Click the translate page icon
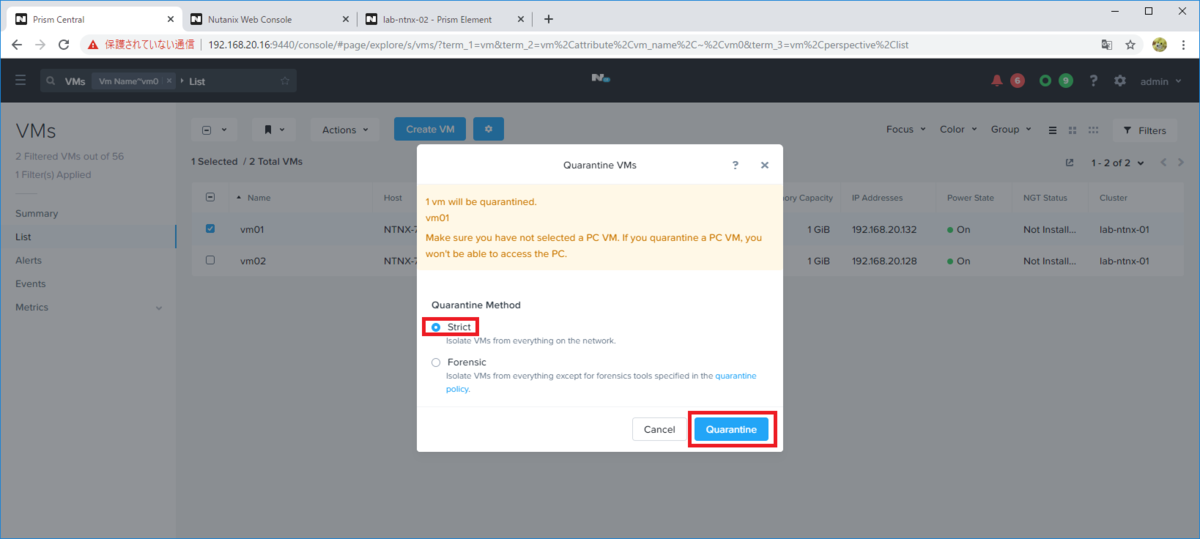This screenshot has height=539, width=1200. coord(1106,45)
